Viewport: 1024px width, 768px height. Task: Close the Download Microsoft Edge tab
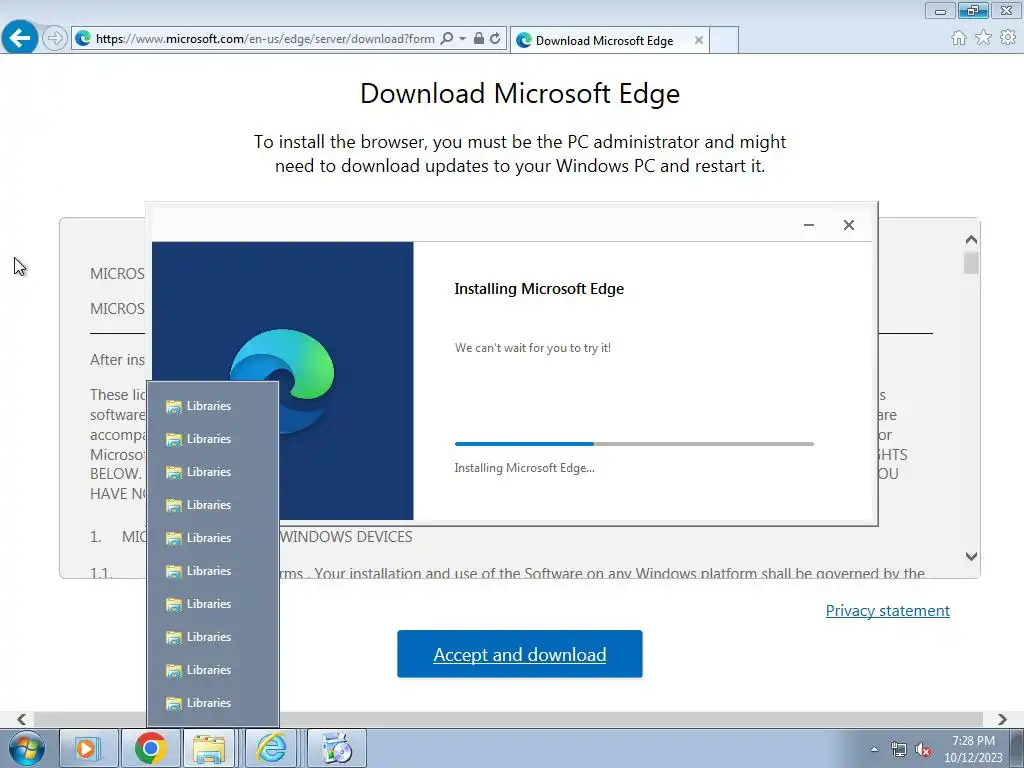[x=699, y=40]
